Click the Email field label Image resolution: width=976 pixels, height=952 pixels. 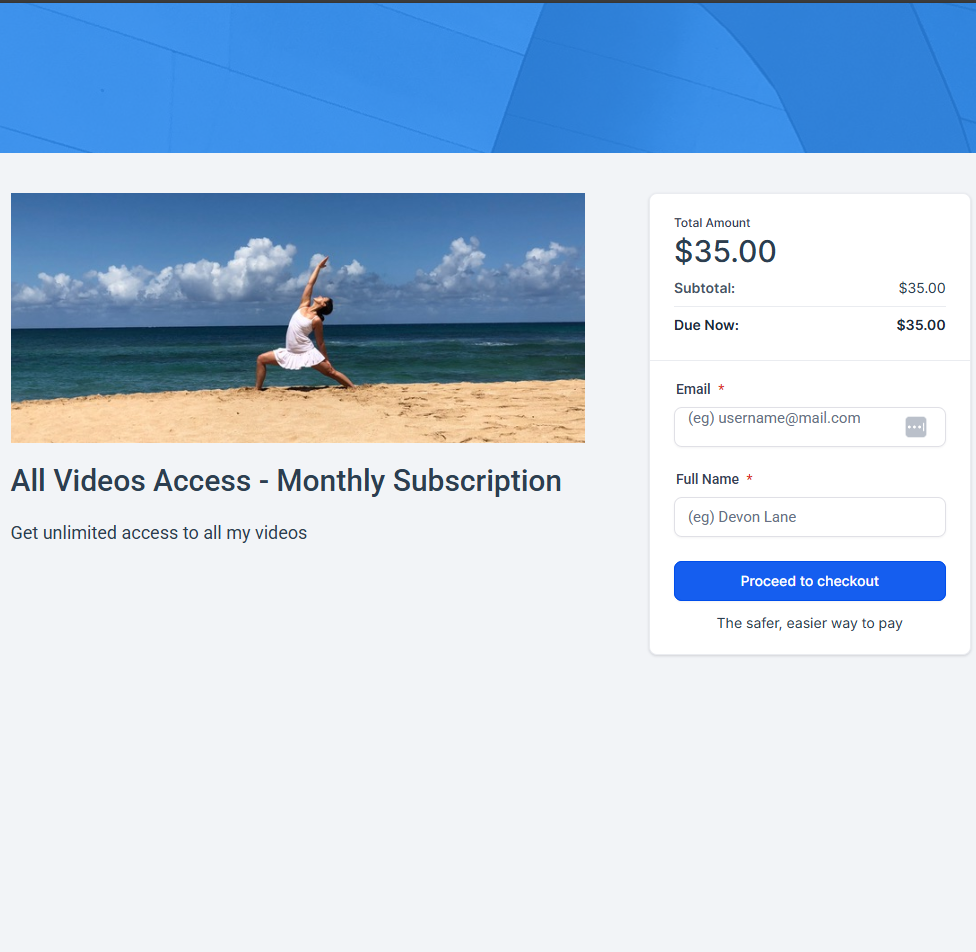pyautogui.click(x=693, y=389)
